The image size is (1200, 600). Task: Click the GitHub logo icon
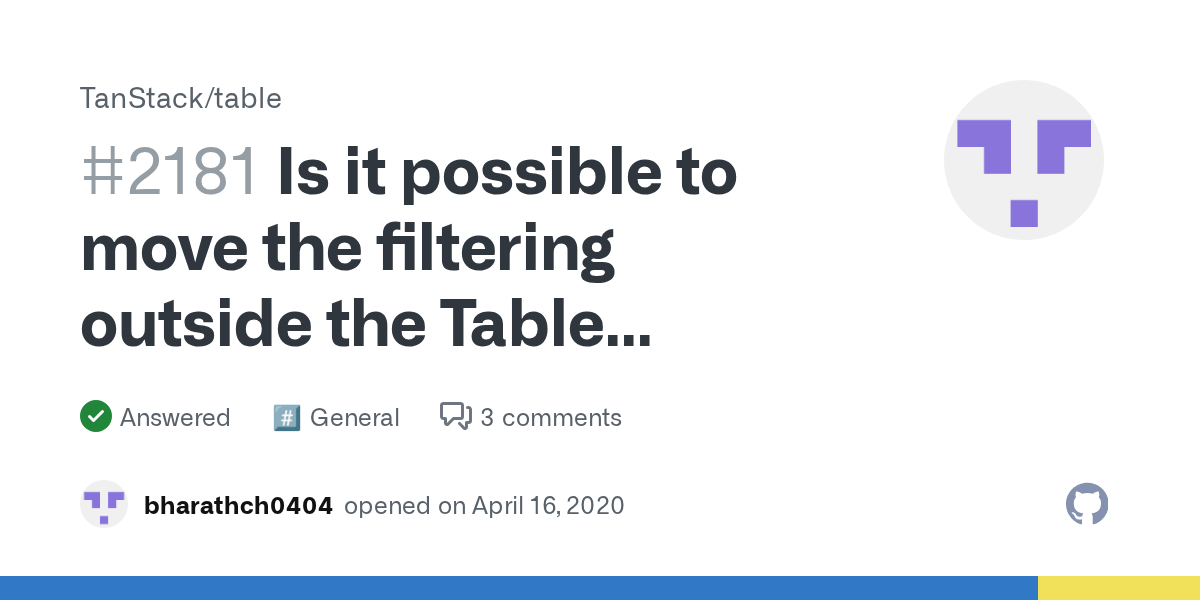click(x=1087, y=505)
